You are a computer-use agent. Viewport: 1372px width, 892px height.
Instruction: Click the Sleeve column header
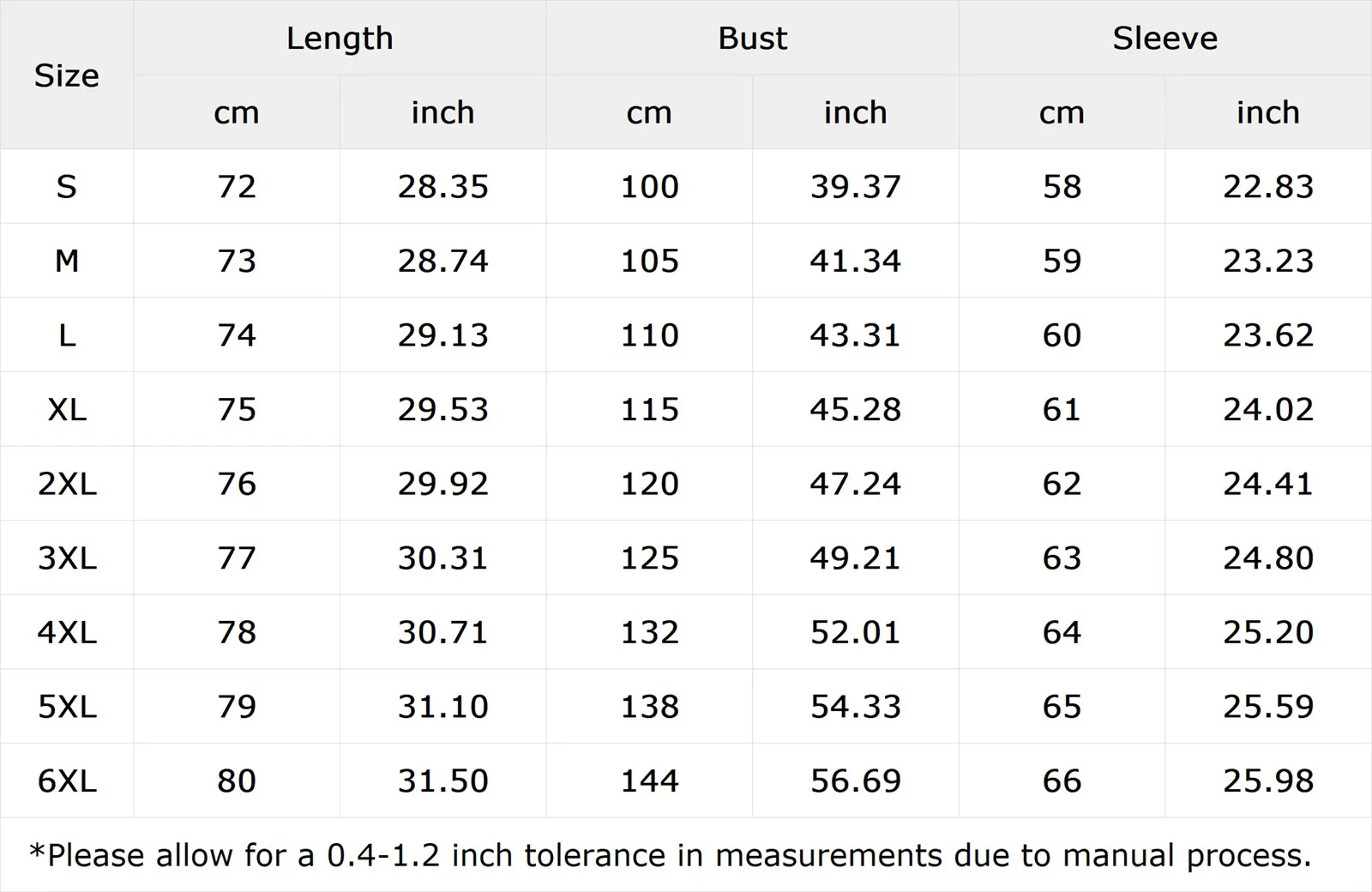(1164, 39)
